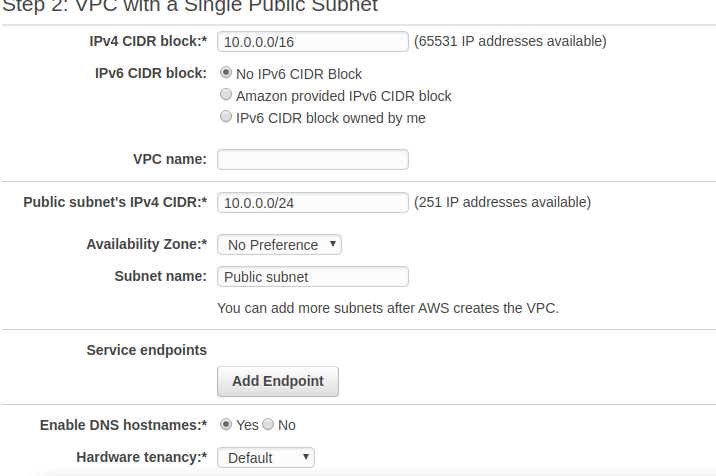
Task: Click the Service endpoints section label
Action: click(147, 350)
